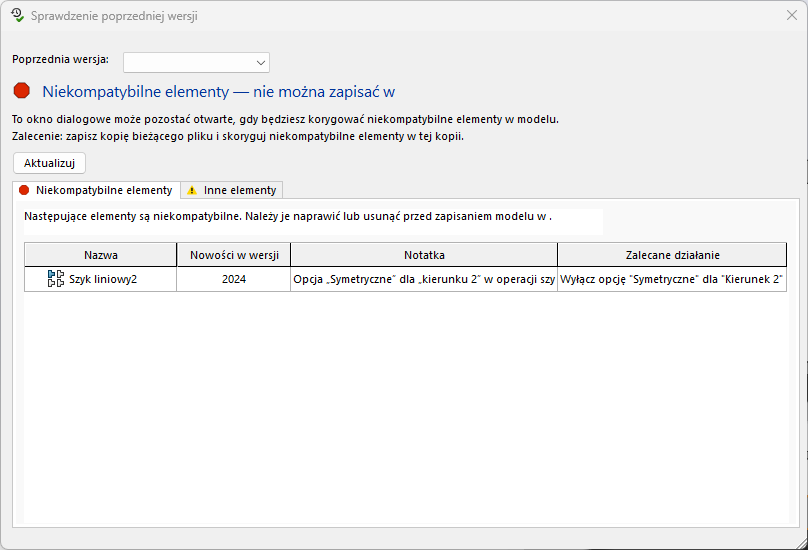Click the dialog icon in the title bar

click(17, 15)
